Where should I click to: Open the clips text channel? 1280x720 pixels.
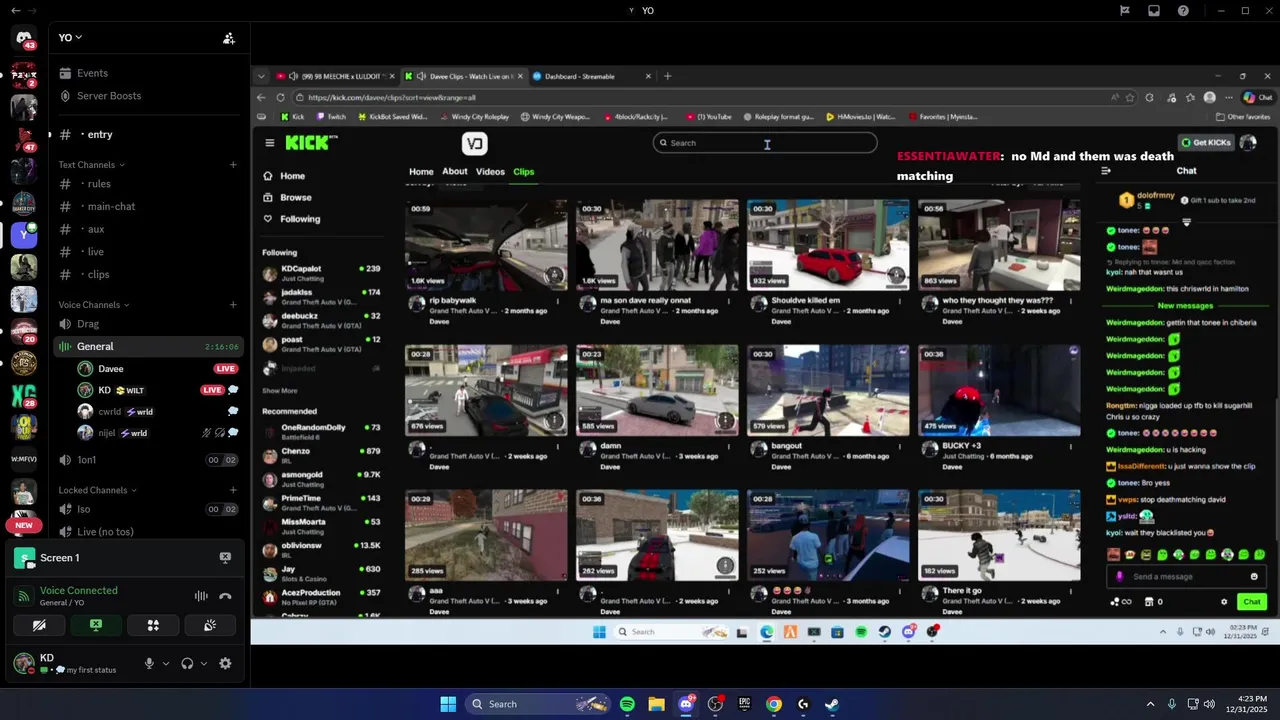click(x=148, y=274)
